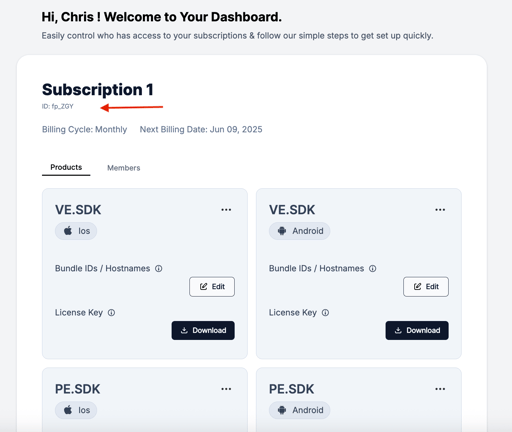Edit bundle IDs for VE.SDK Android

(x=426, y=287)
